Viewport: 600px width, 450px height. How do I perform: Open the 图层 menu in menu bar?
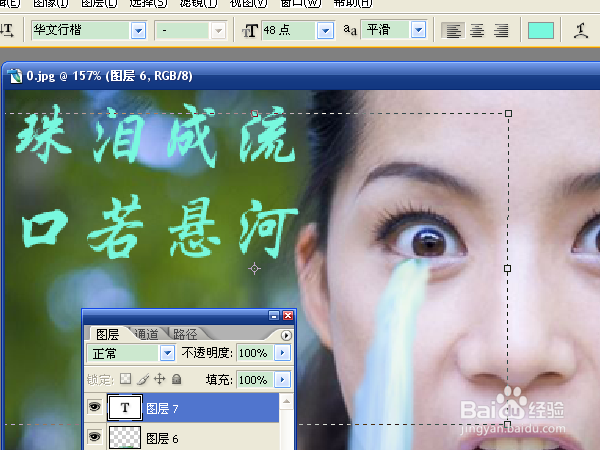click(99, 3)
